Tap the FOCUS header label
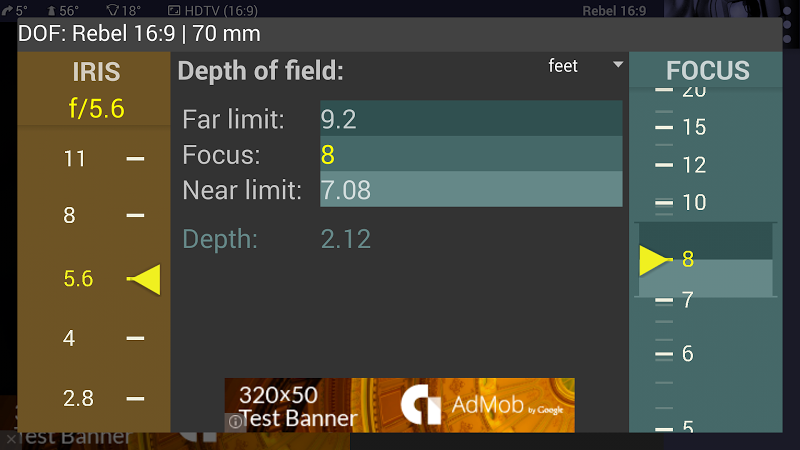 tap(707, 71)
